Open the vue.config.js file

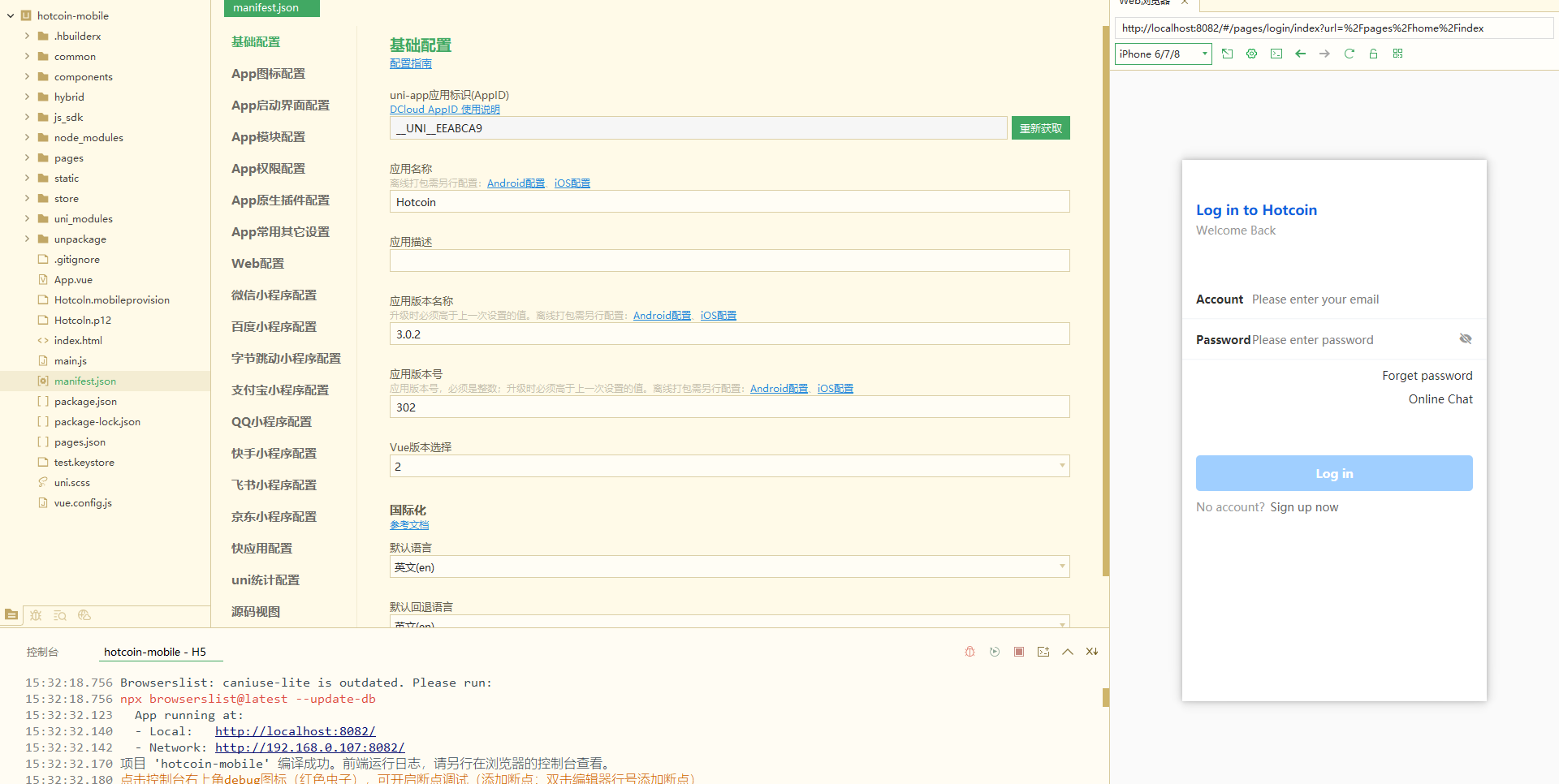83,502
